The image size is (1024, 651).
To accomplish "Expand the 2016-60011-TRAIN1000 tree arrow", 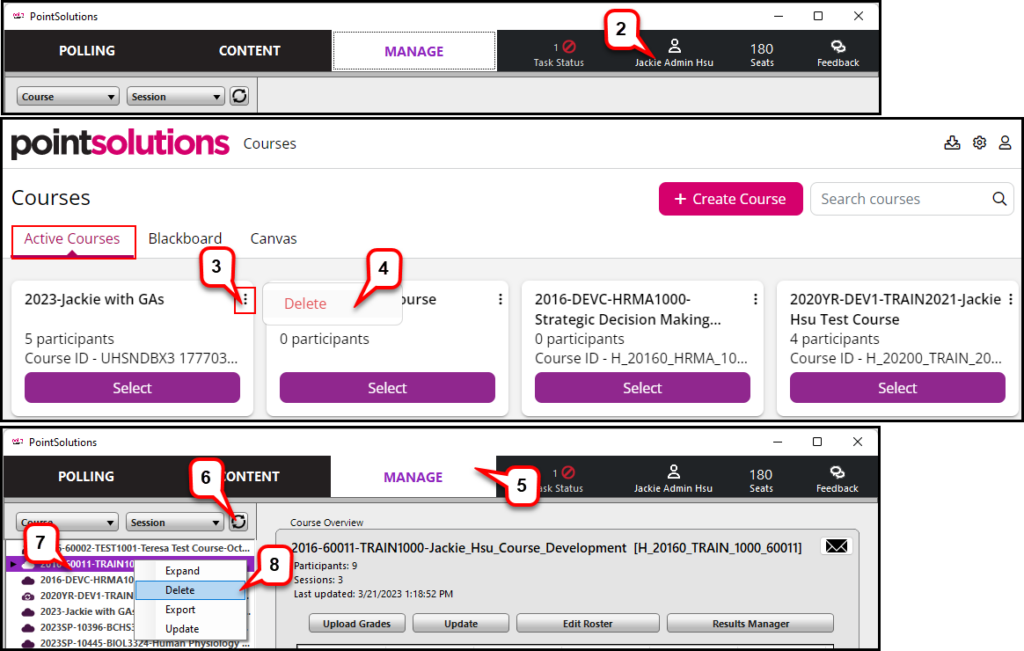I will [x=12, y=564].
